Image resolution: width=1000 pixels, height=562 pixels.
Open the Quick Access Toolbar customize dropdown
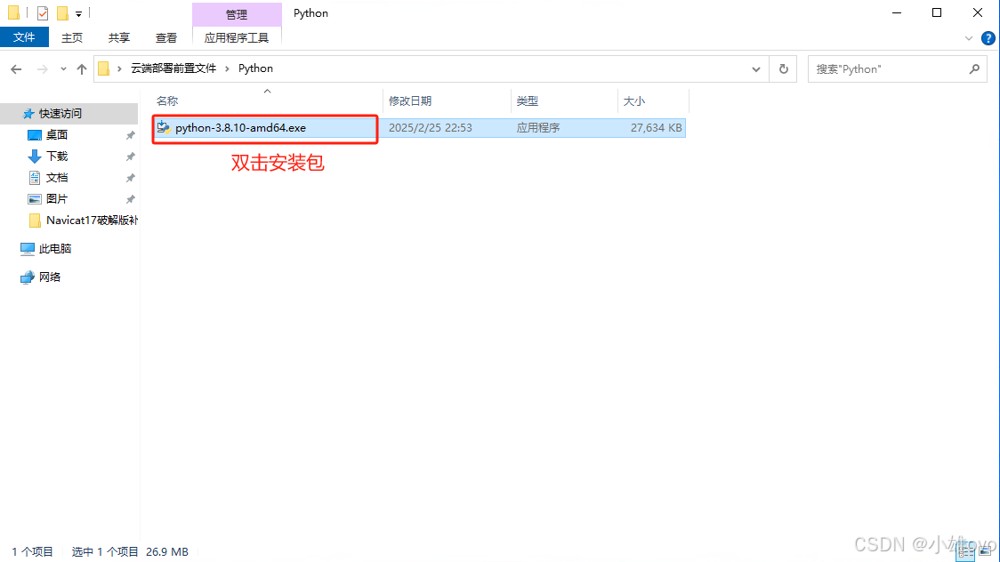(x=78, y=14)
